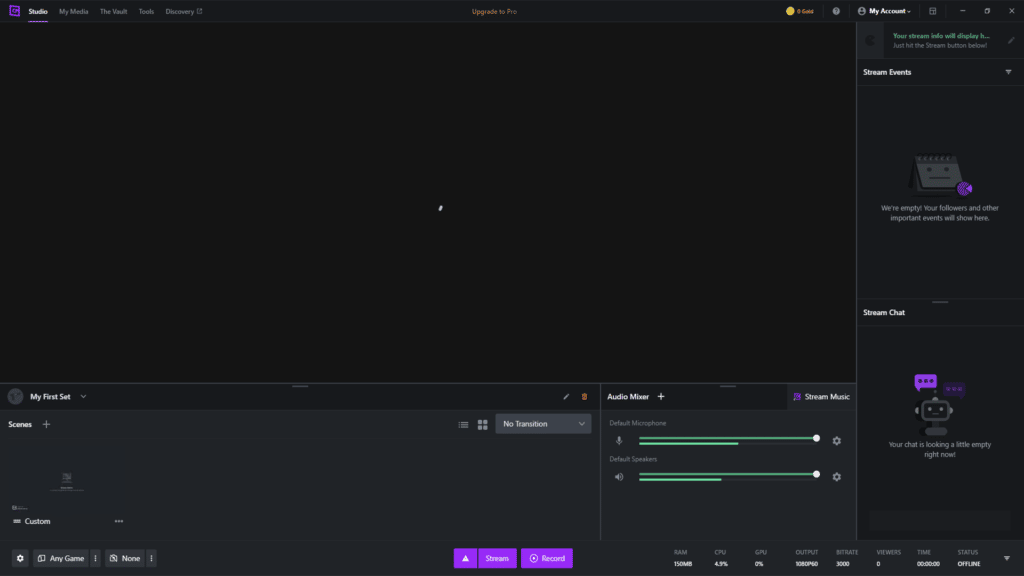The height and width of the screenshot is (576, 1024).
Task: Mute the Default Microphone
Action: [619, 441]
